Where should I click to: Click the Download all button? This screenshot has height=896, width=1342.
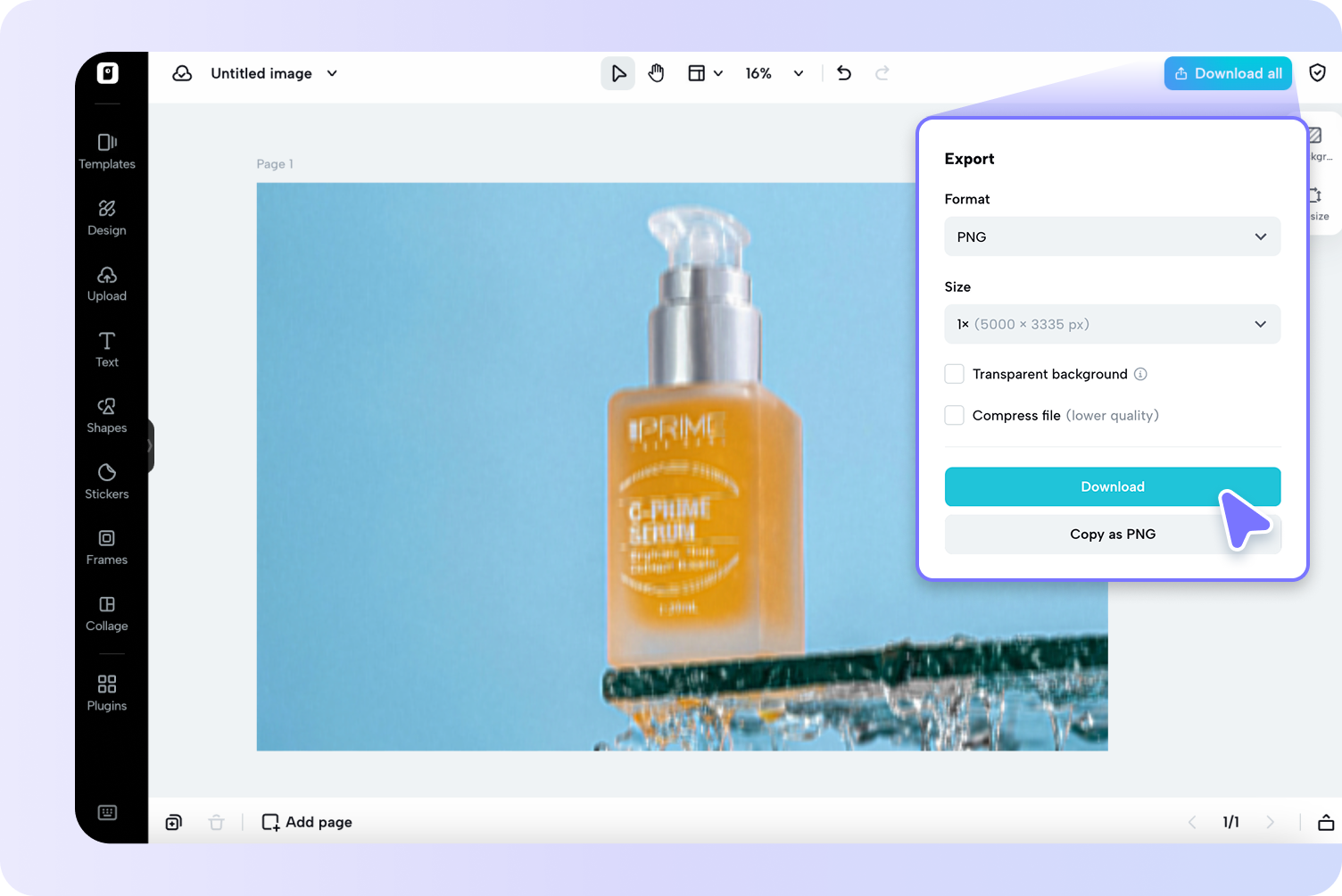pos(1228,73)
